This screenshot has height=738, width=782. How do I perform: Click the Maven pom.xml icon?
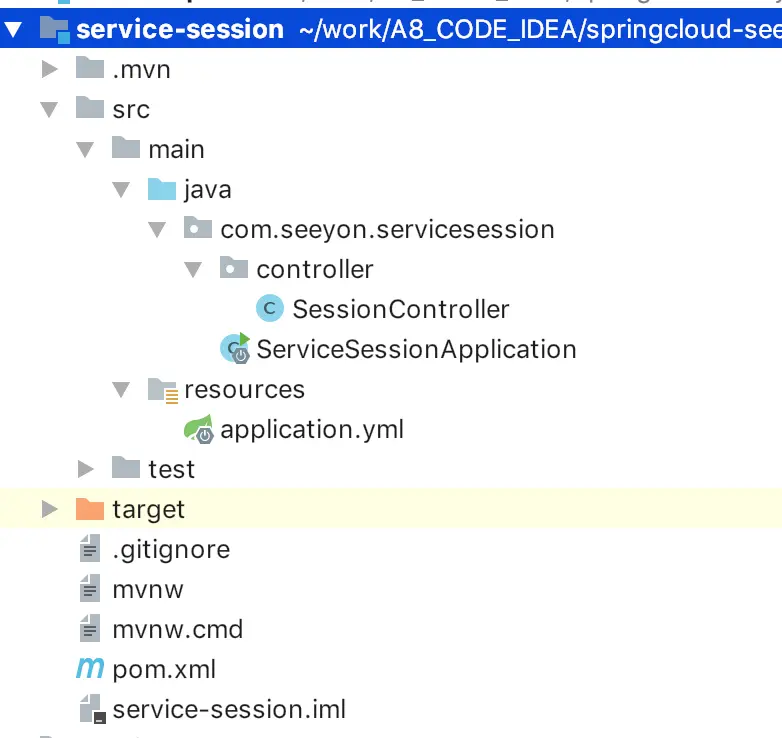[90, 669]
